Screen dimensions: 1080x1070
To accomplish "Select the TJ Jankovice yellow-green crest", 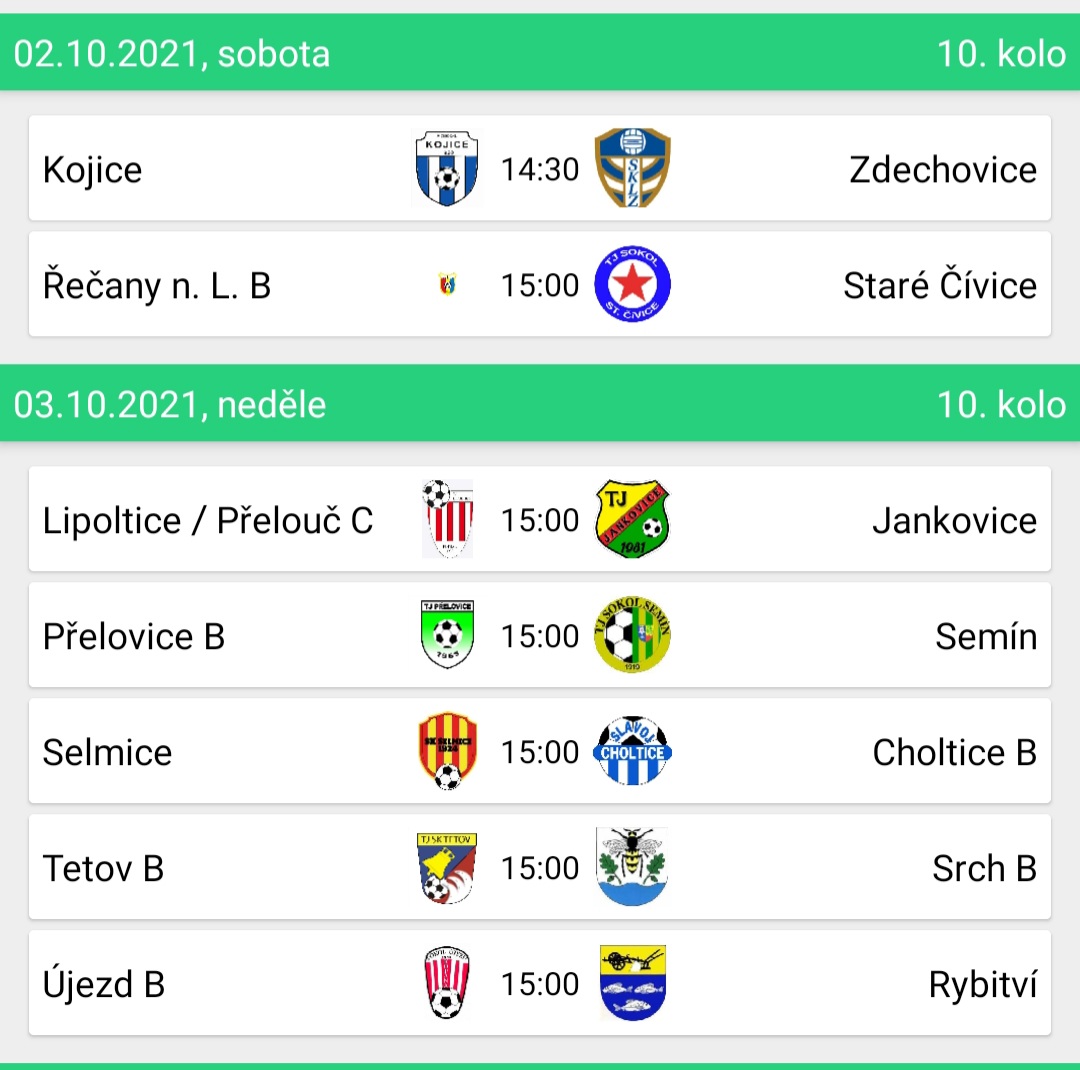I will click(x=632, y=519).
